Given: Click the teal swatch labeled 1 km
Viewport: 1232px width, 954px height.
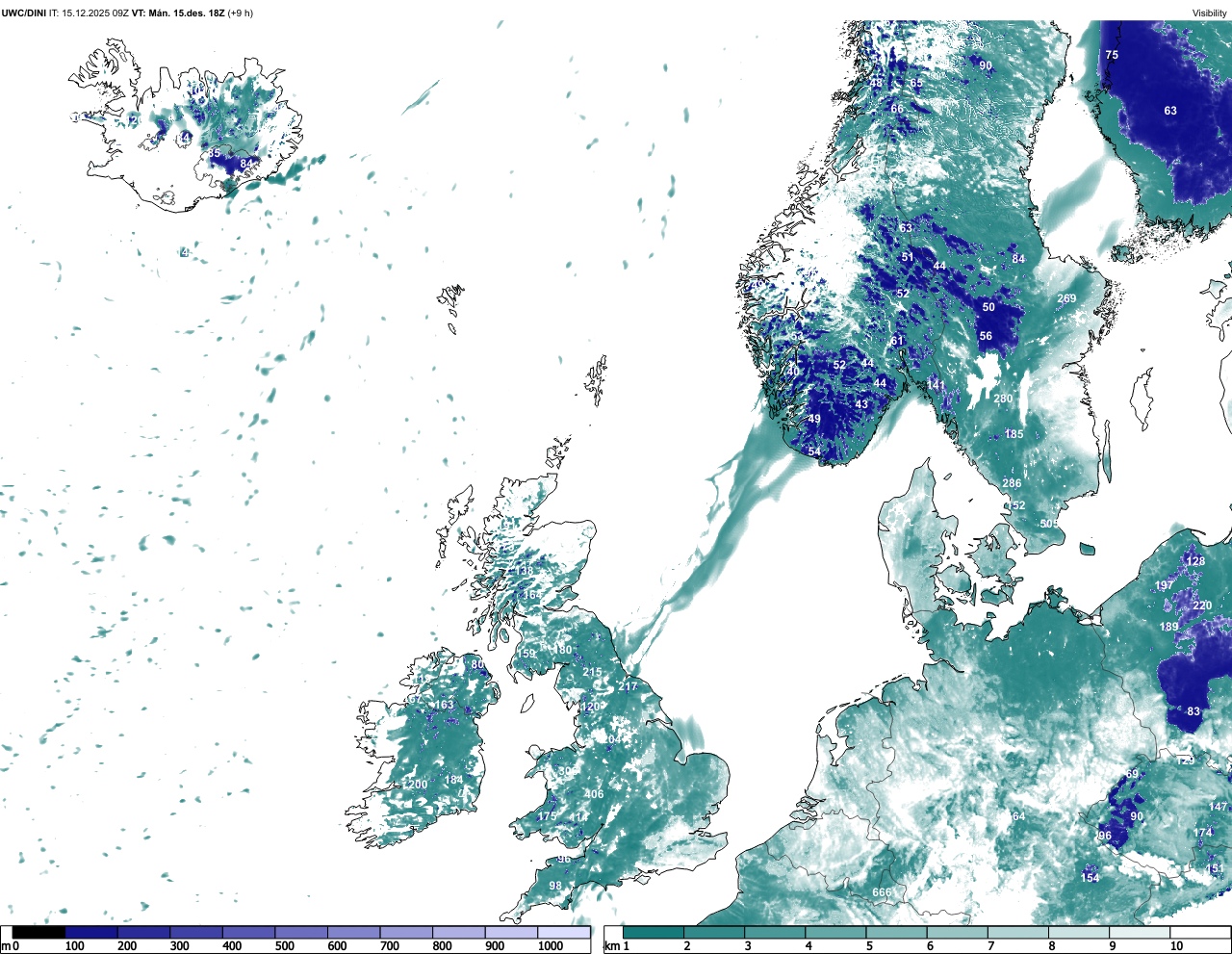Looking at the screenshot, I should [x=654, y=933].
